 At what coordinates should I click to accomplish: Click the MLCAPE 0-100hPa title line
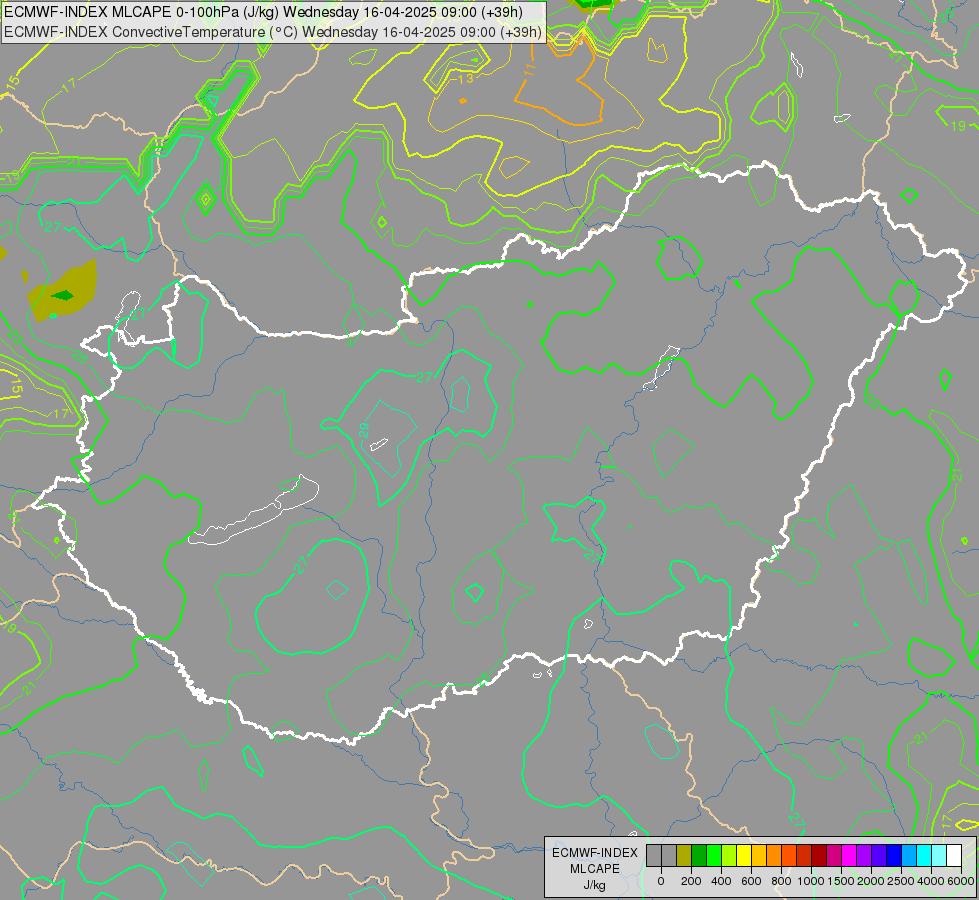click(263, 12)
